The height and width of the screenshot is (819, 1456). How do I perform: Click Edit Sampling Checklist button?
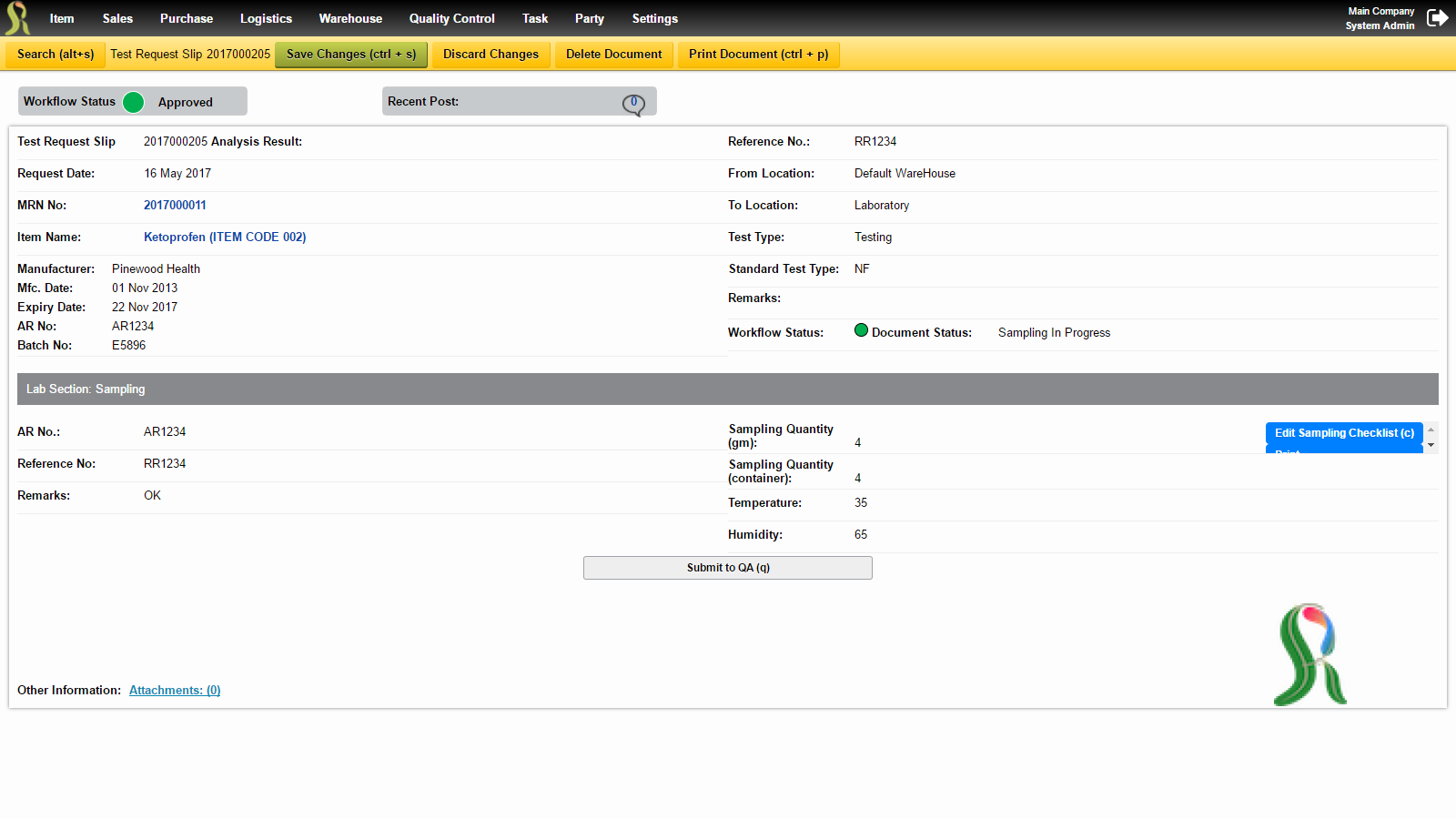click(1344, 433)
